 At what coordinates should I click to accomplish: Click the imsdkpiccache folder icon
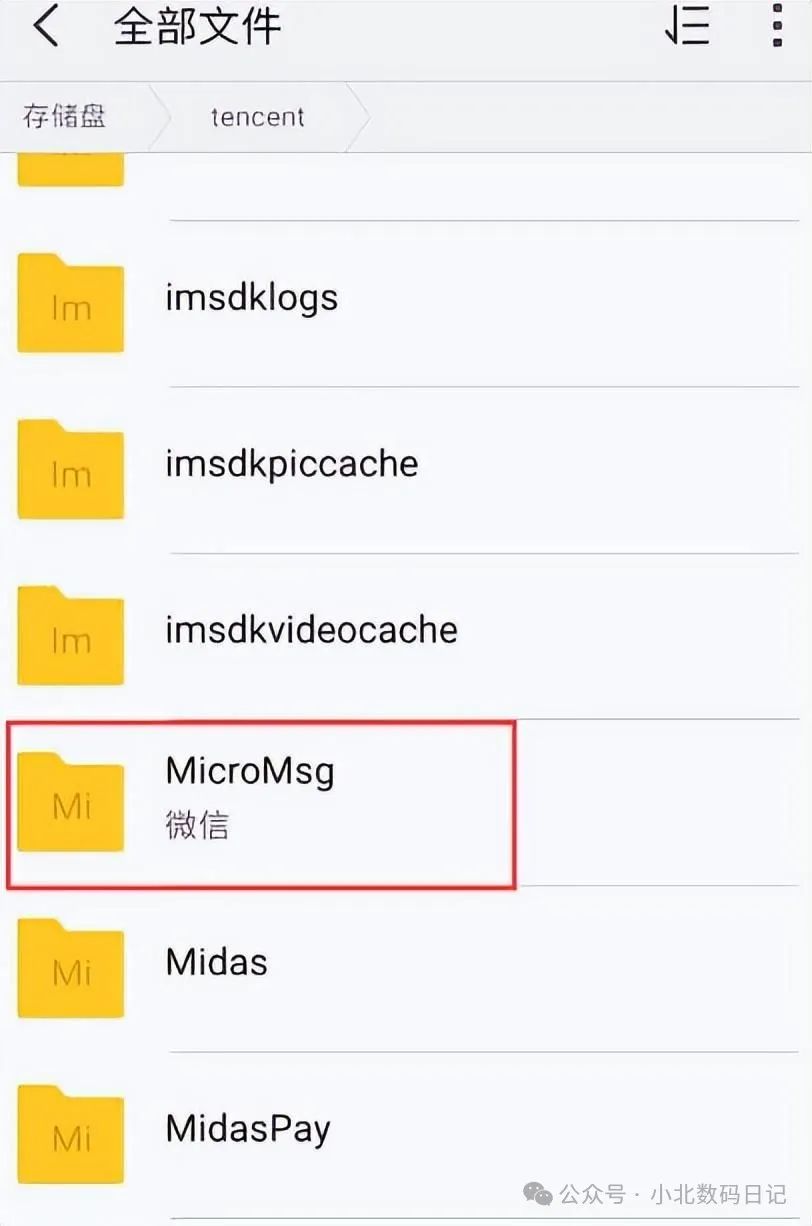coord(71,469)
